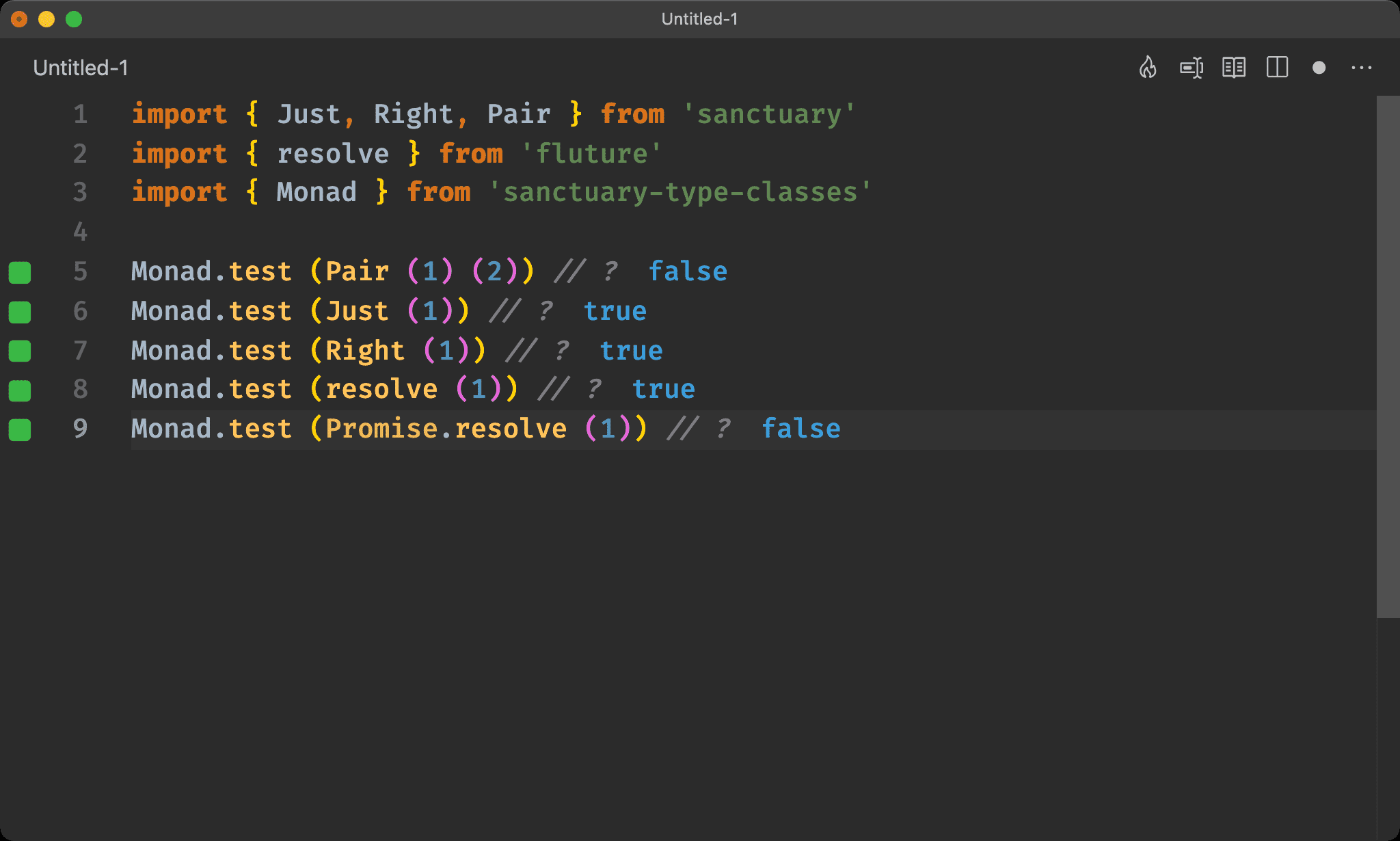Screen dimensions: 1400x841
Task: Click the Monad identifier in the line 3 import
Action: tap(317, 192)
